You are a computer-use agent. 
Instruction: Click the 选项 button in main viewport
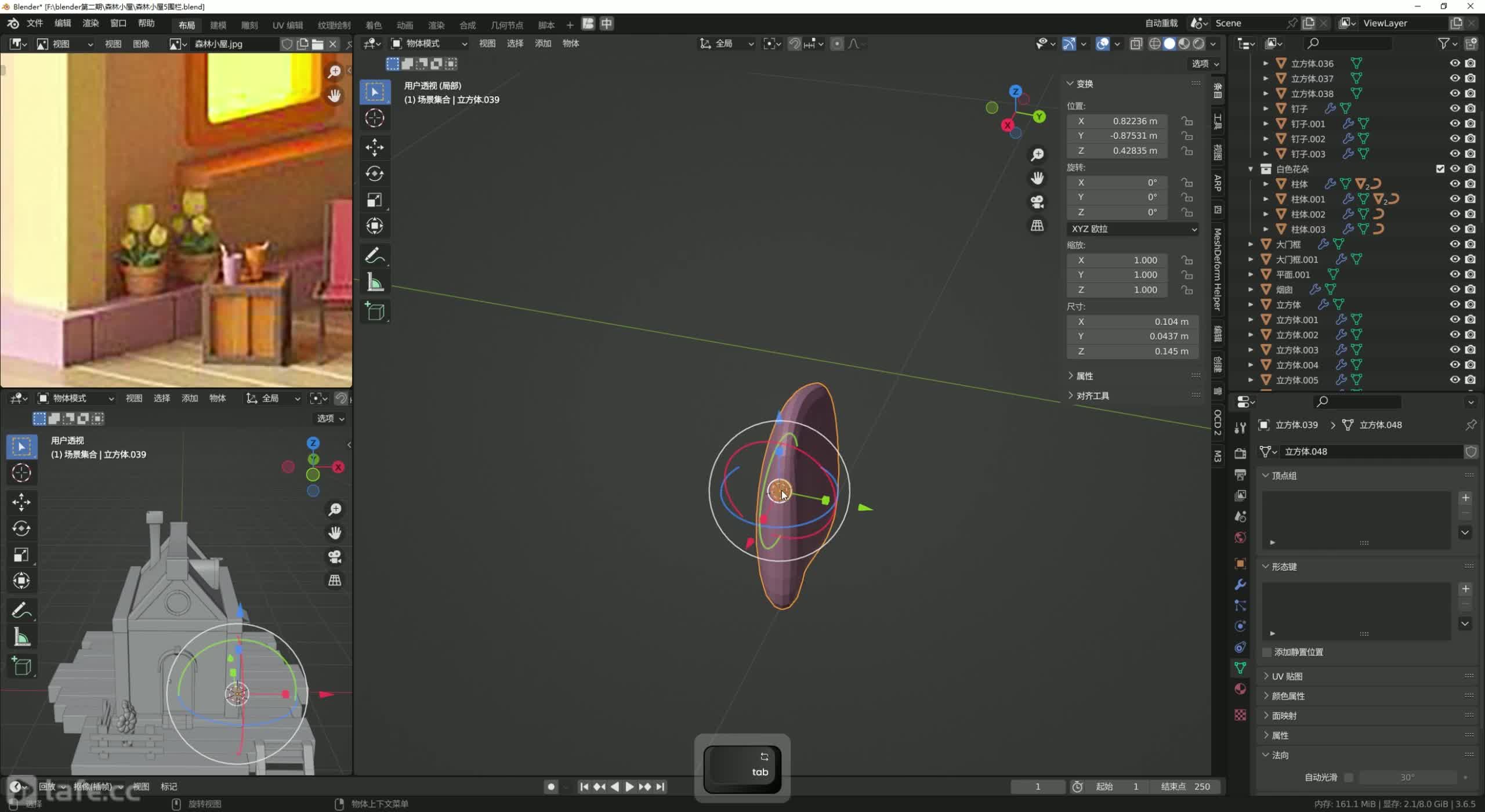pos(1205,64)
